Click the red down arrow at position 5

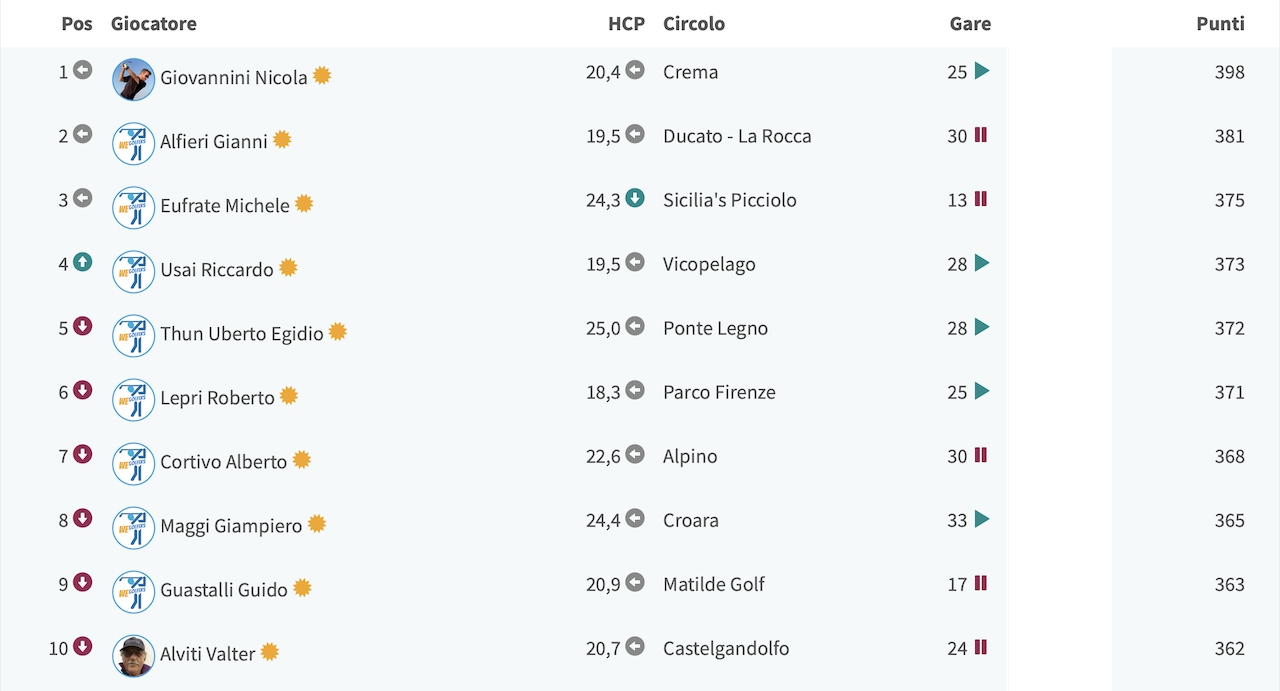coord(83,326)
